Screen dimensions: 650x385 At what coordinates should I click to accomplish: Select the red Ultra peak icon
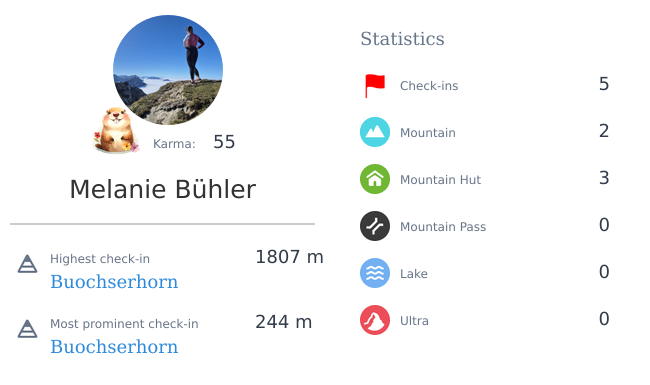pyautogui.click(x=375, y=320)
